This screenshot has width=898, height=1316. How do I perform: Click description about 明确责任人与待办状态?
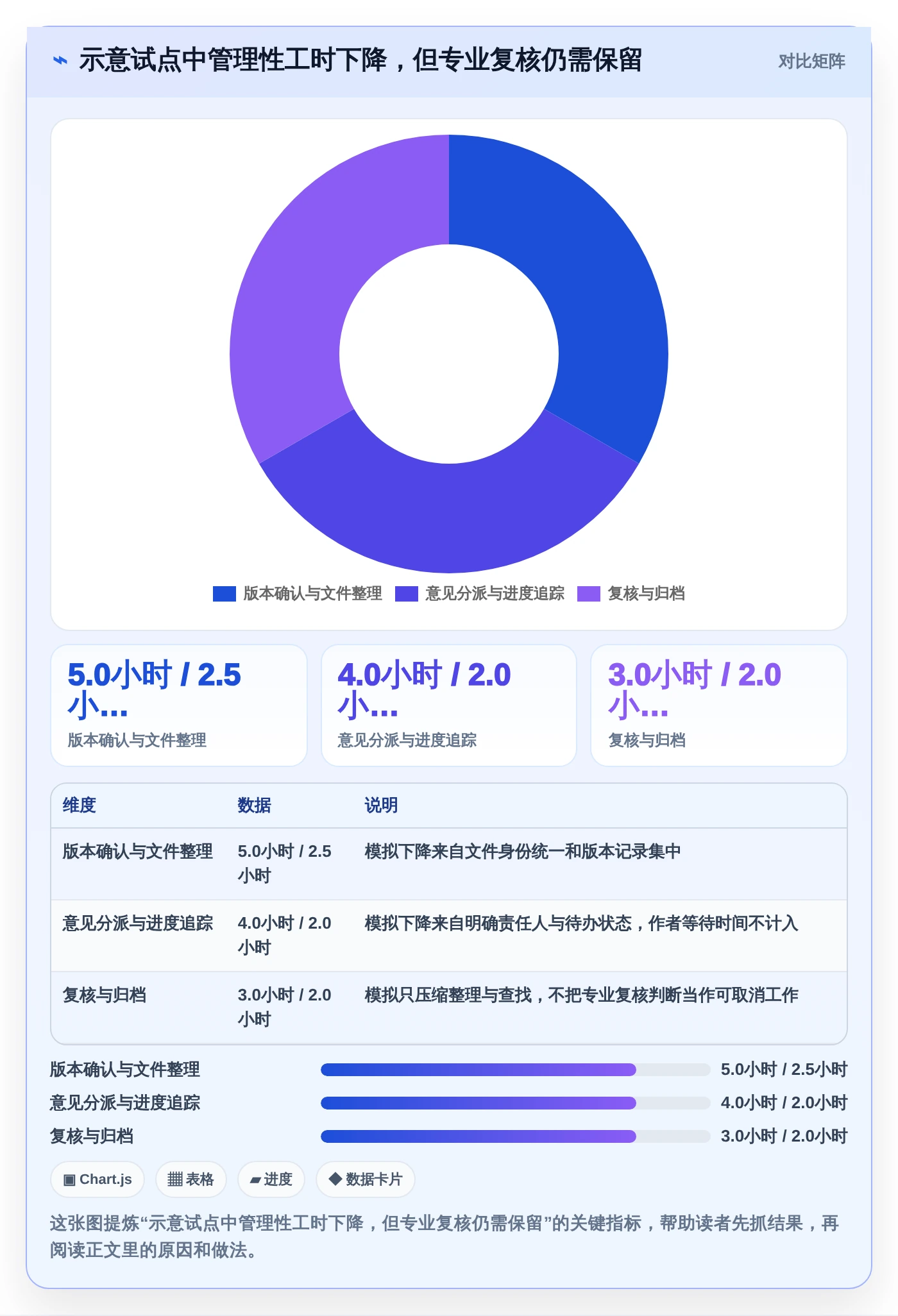point(581,924)
